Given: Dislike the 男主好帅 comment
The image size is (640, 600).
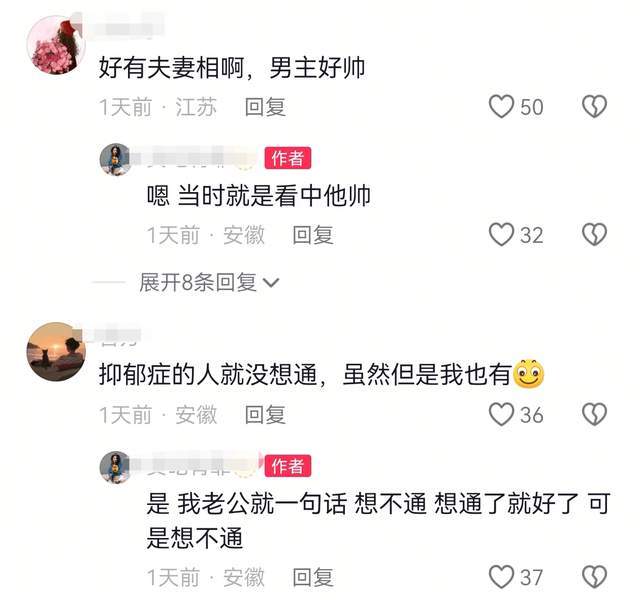Looking at the screenshot, I should pyautogui.click(x=594, y=107).
